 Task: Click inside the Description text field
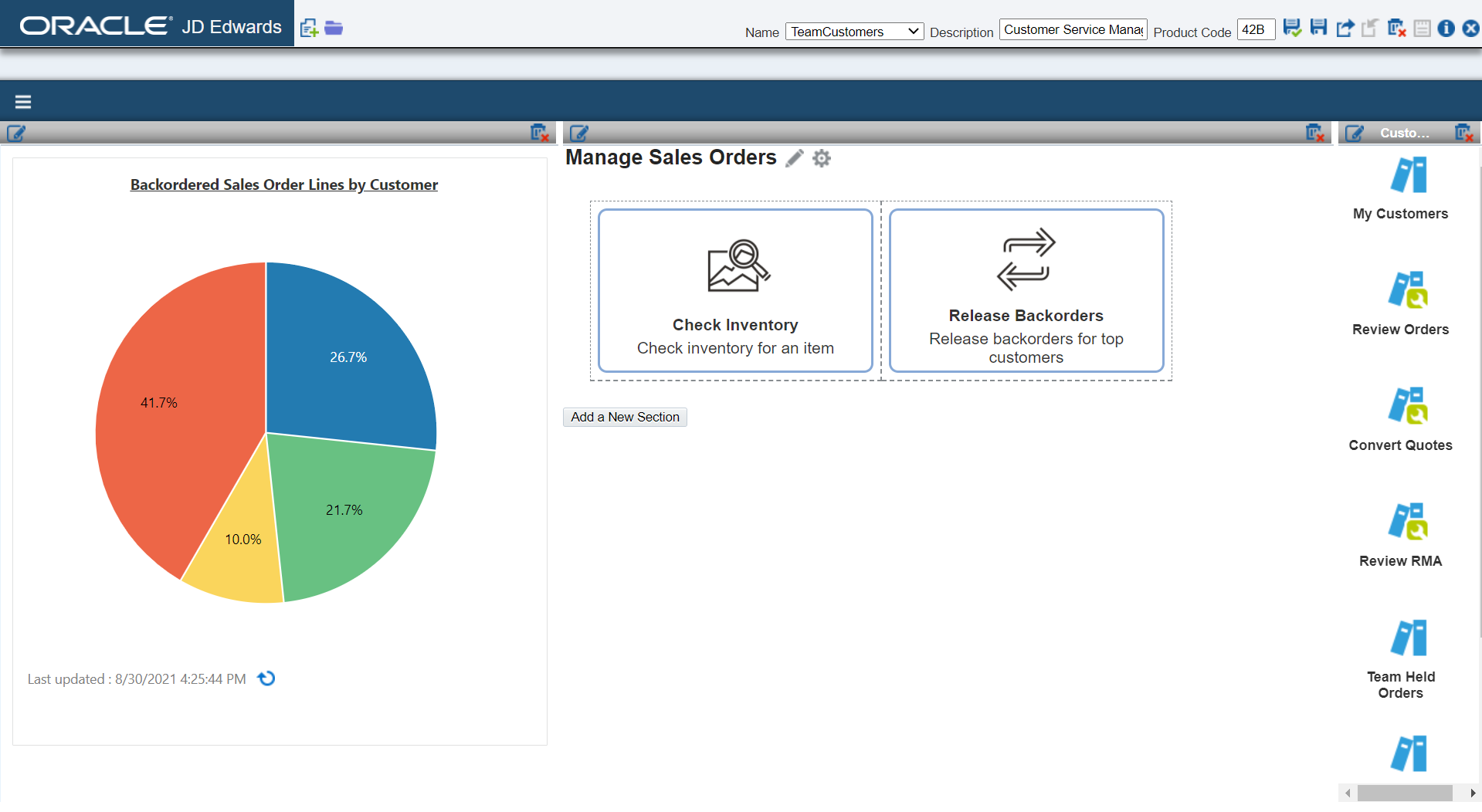click(x=1072, y=29)
